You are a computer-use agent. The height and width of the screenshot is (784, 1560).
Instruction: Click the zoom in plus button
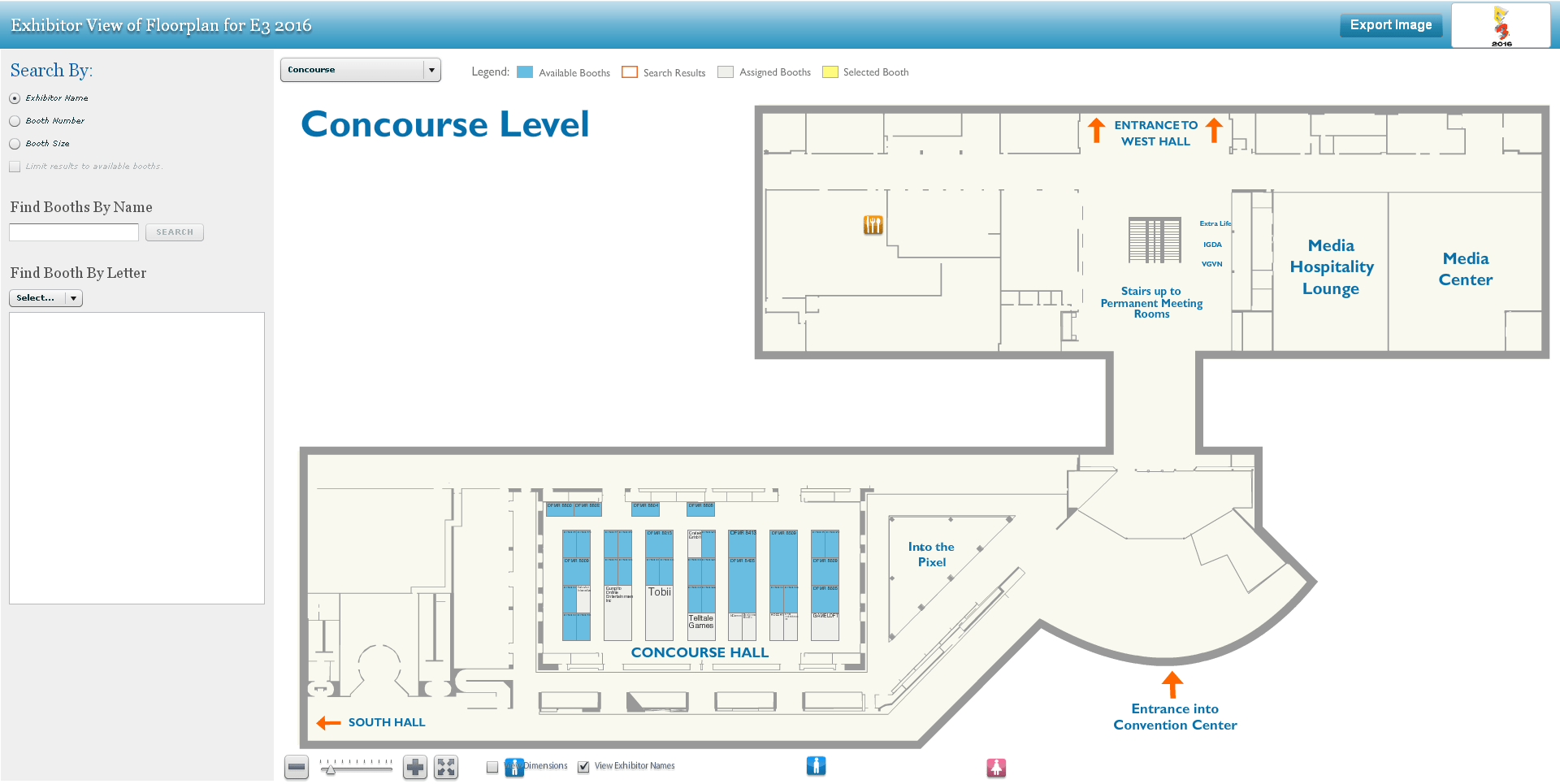415,767
